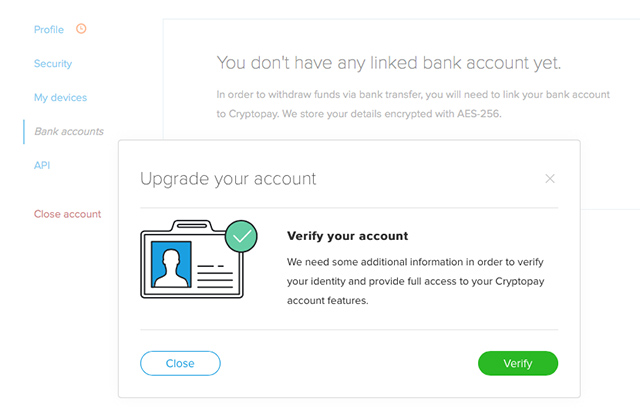
Task: Click the clip handle atop the ID card
Action: [x=192, y=226]
